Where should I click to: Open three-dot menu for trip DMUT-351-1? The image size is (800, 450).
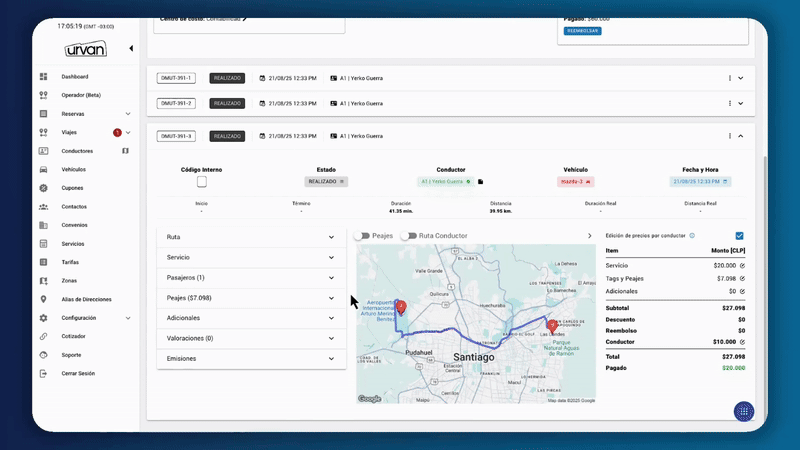[x=730, y=78]
